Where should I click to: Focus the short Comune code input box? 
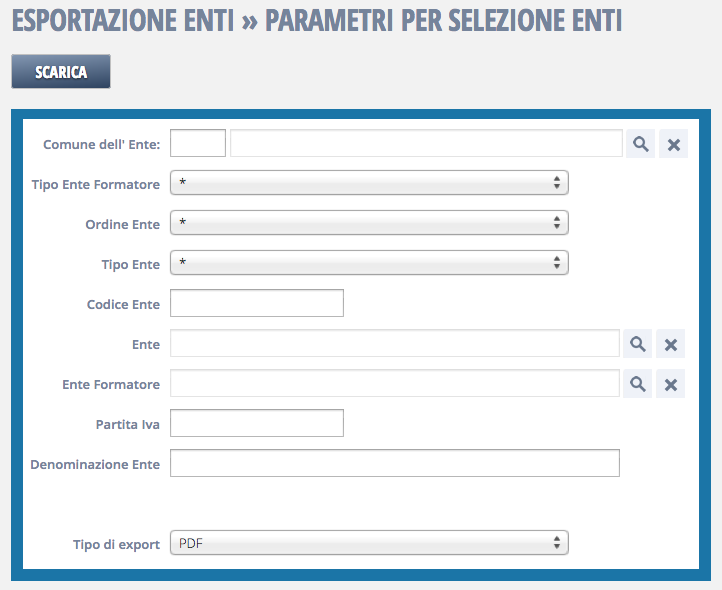pos(198,144)
